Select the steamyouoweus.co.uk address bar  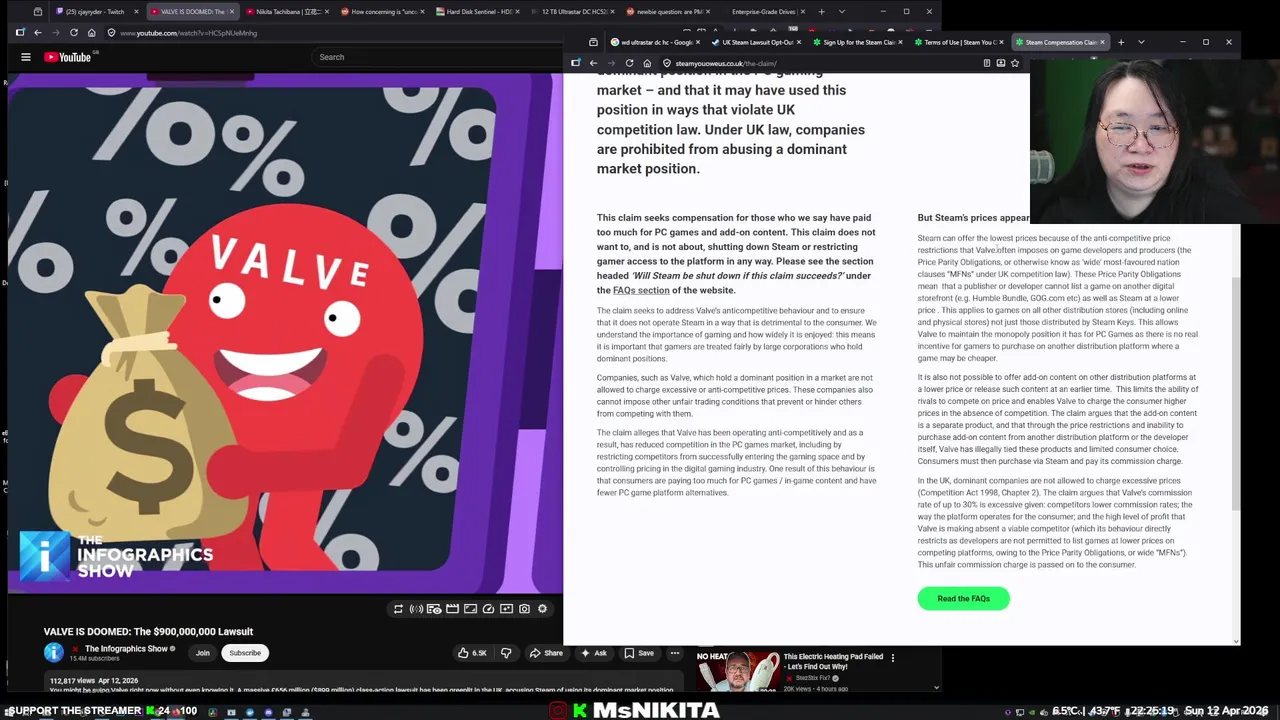pyautogui.click(x=726, y=63)
